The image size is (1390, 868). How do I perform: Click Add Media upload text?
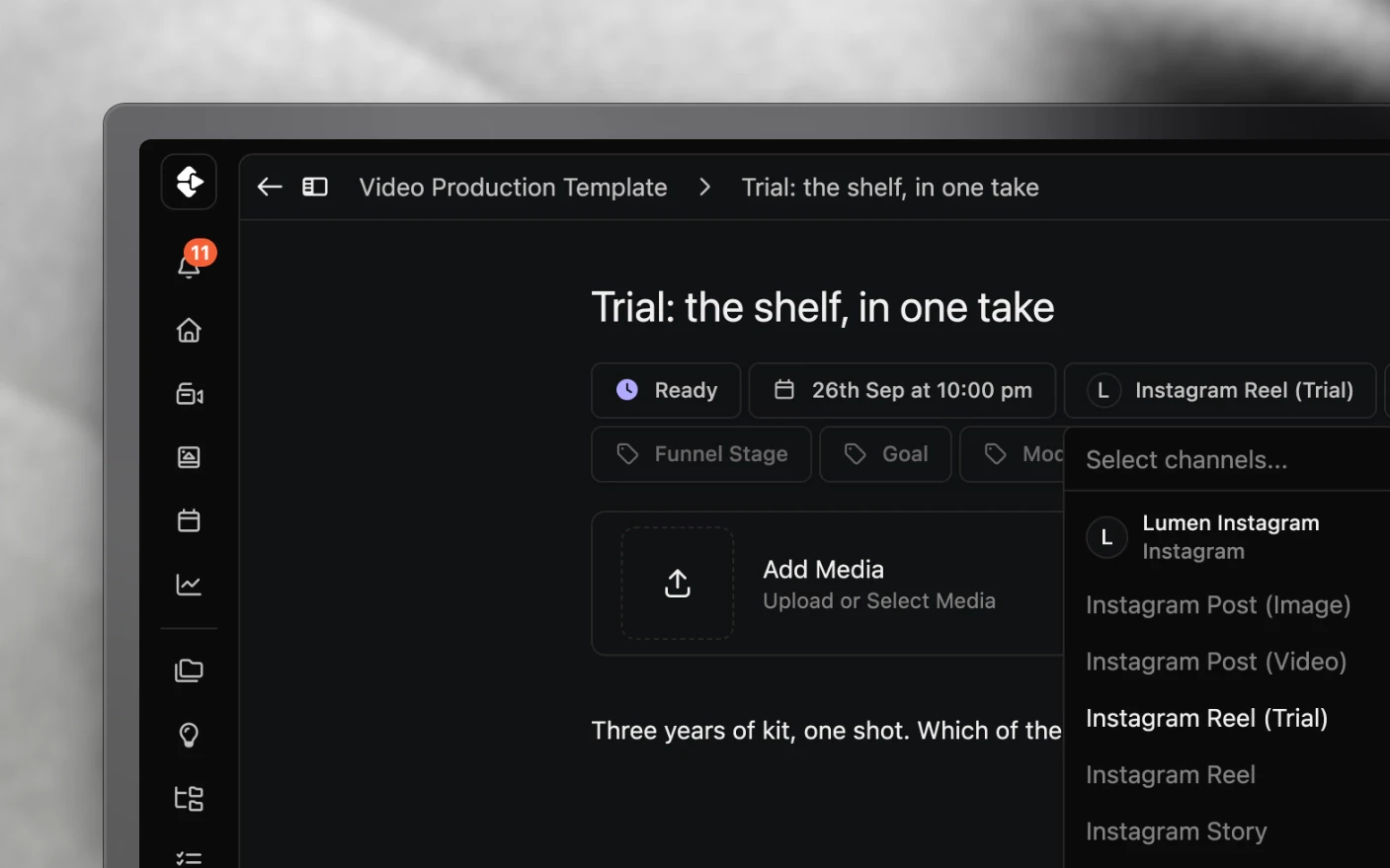(x=823, y=570)
